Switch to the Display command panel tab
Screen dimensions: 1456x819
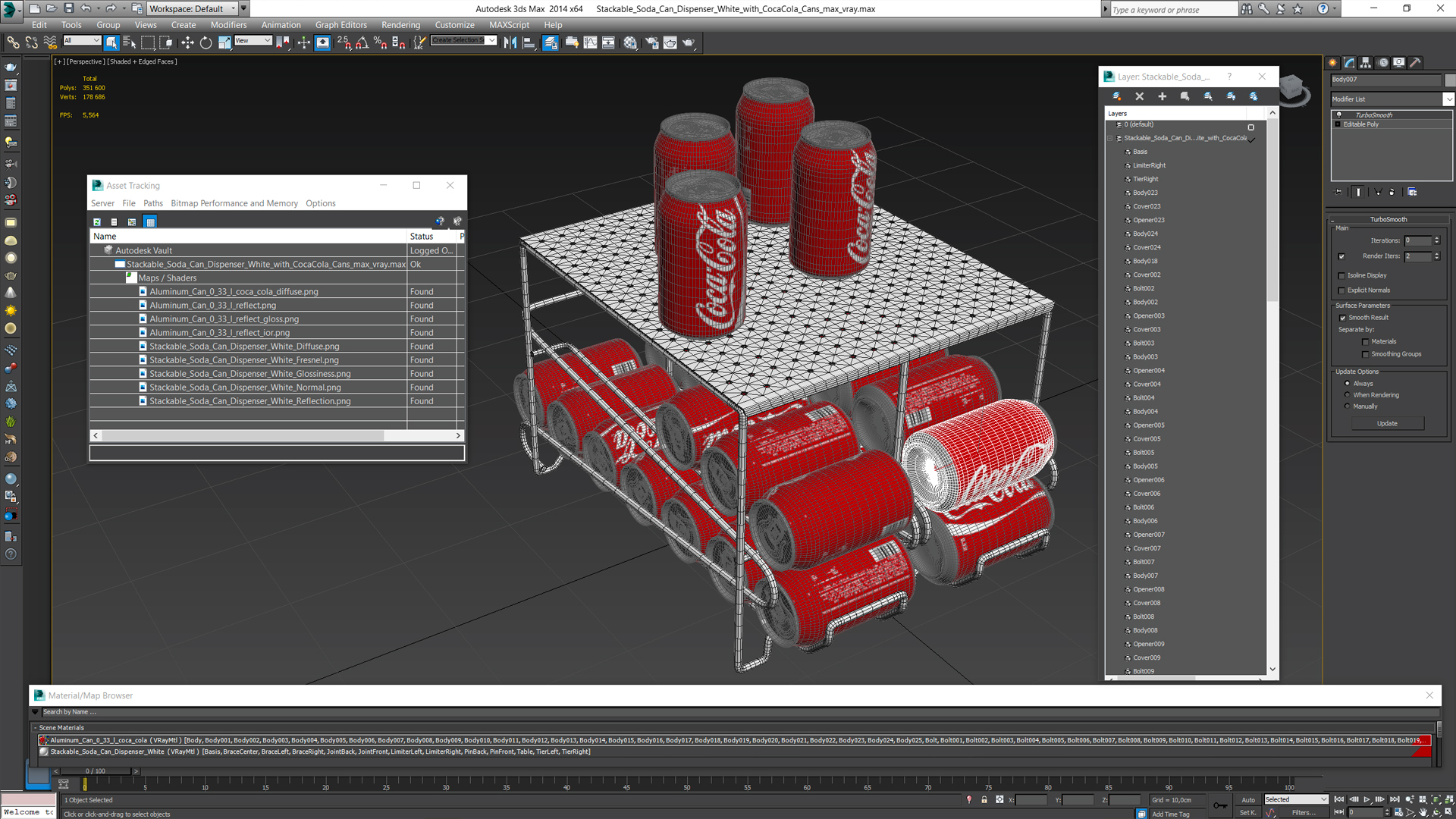1399,63
